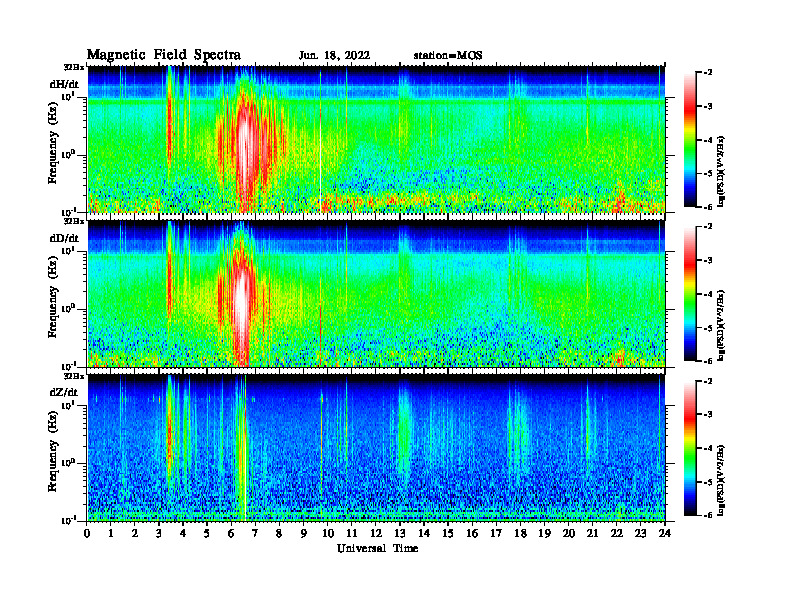This screenshot has width=792, height=612.
Task: Click the hour 15 tick label on time axis
Action: (x=448, y=534)
